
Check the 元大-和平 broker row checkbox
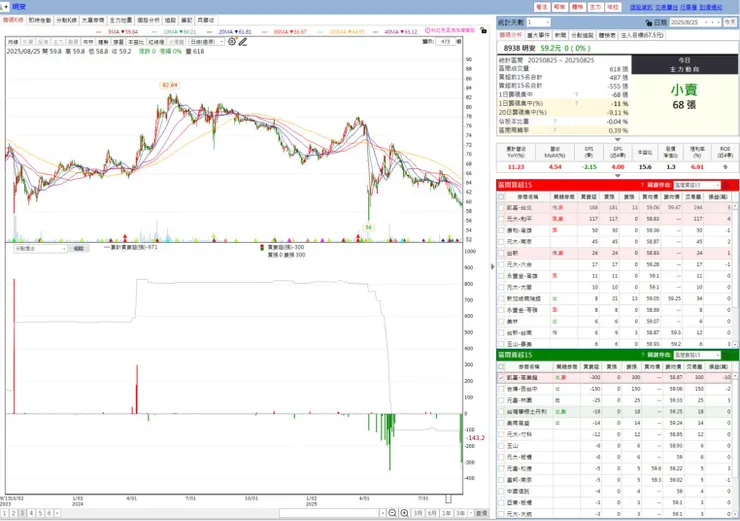click(x=501, y=219)
